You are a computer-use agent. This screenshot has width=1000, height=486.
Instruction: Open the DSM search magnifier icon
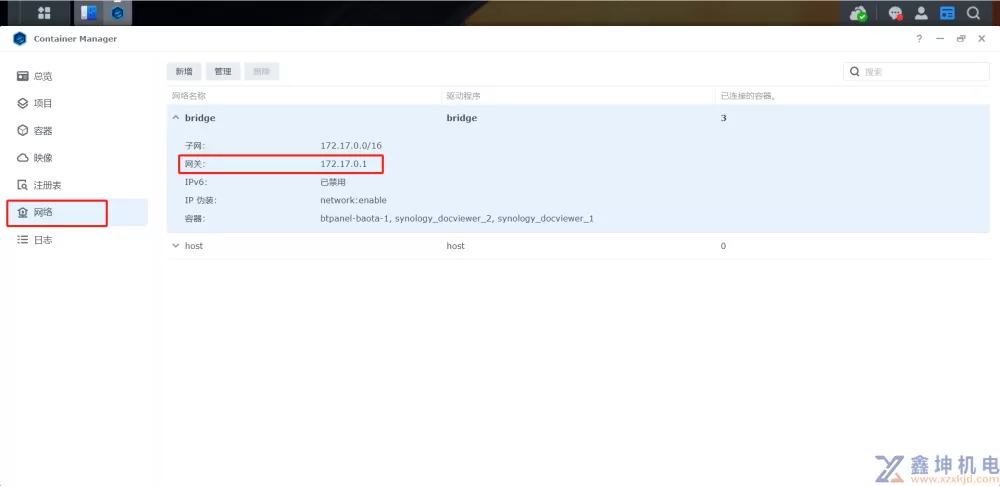click(x=973, y=13)
